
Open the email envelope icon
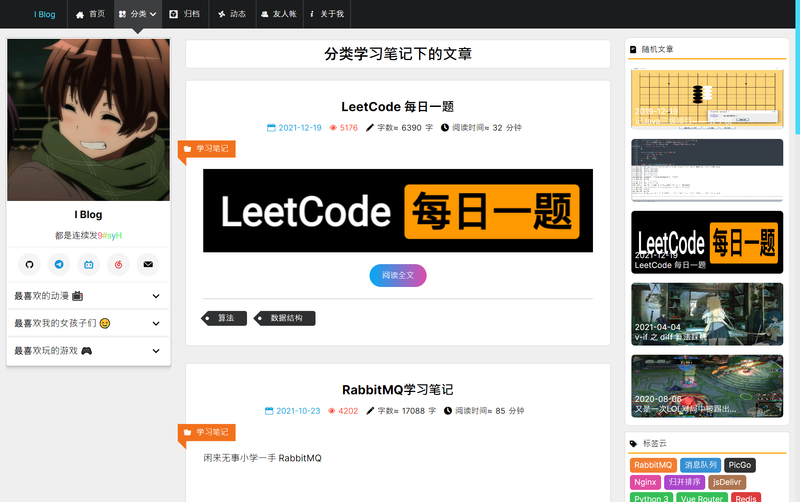coord(148,264)
